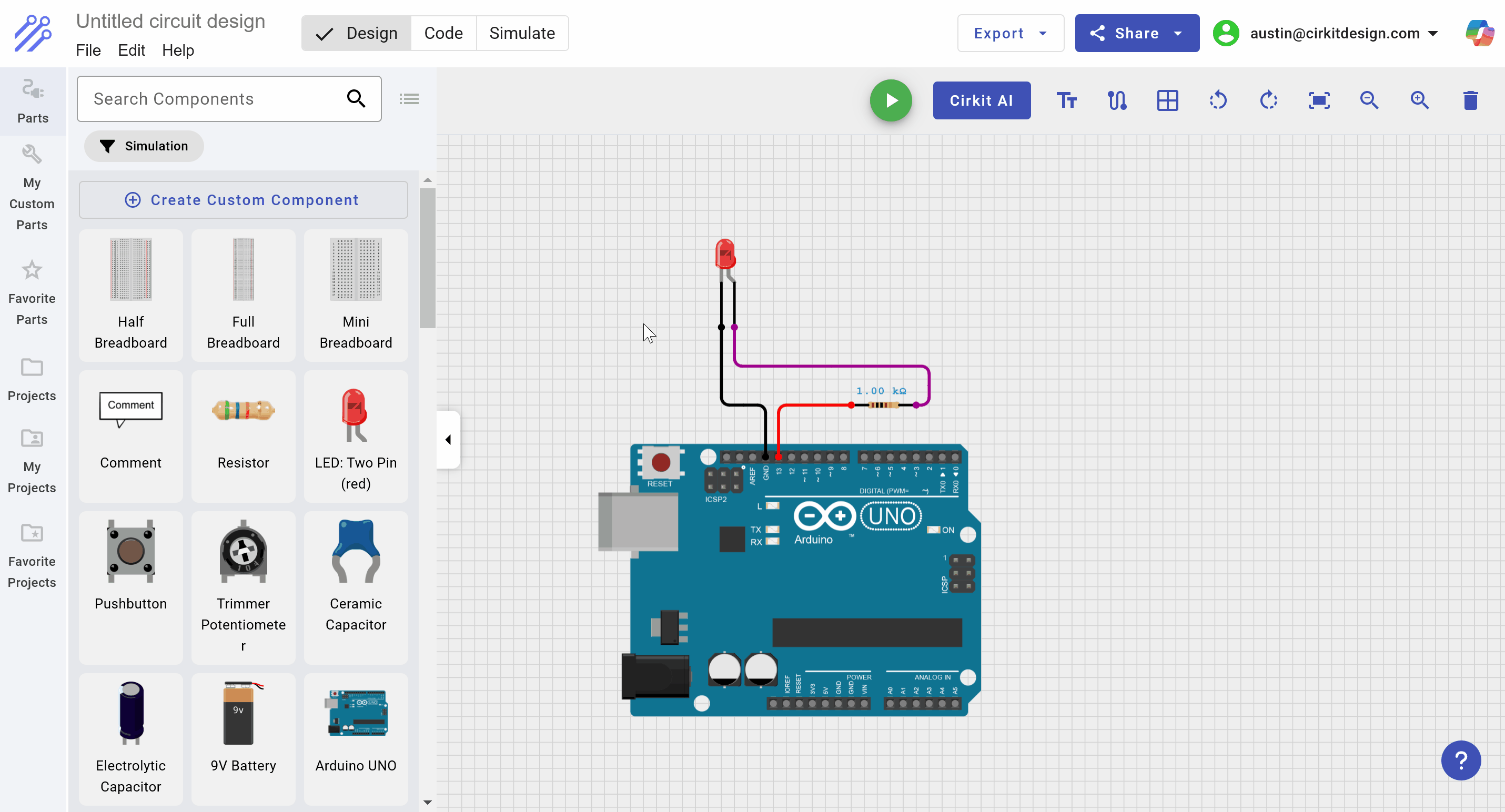The height and width of the screenshot is (812, 1505).
Task: Switch to the Code tab
Action: (x=443, y=33)
